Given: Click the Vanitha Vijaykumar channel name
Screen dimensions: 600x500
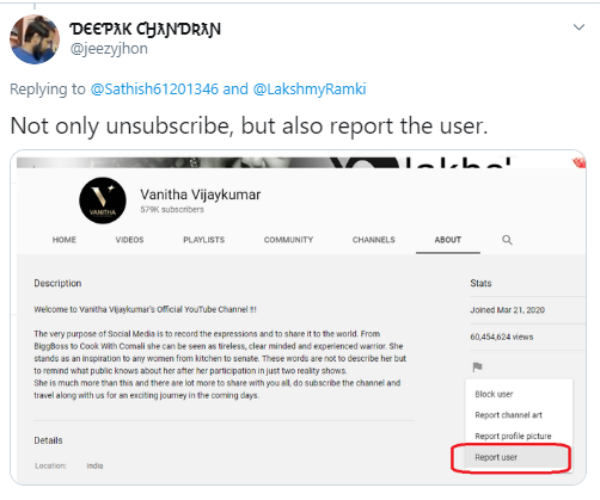Looking at the screenshot, I should click(200, 194).
